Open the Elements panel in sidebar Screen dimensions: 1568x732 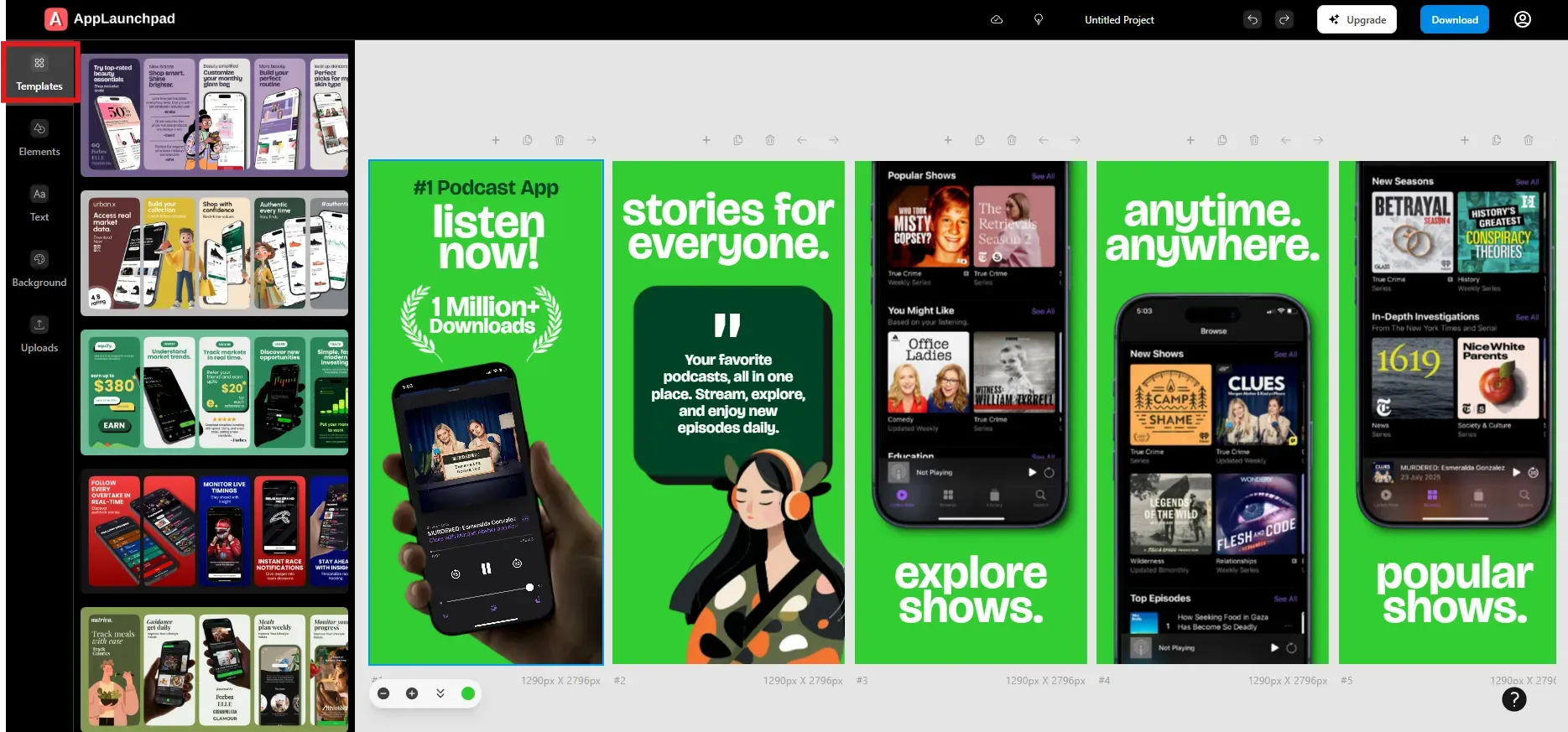coord(39,138)
